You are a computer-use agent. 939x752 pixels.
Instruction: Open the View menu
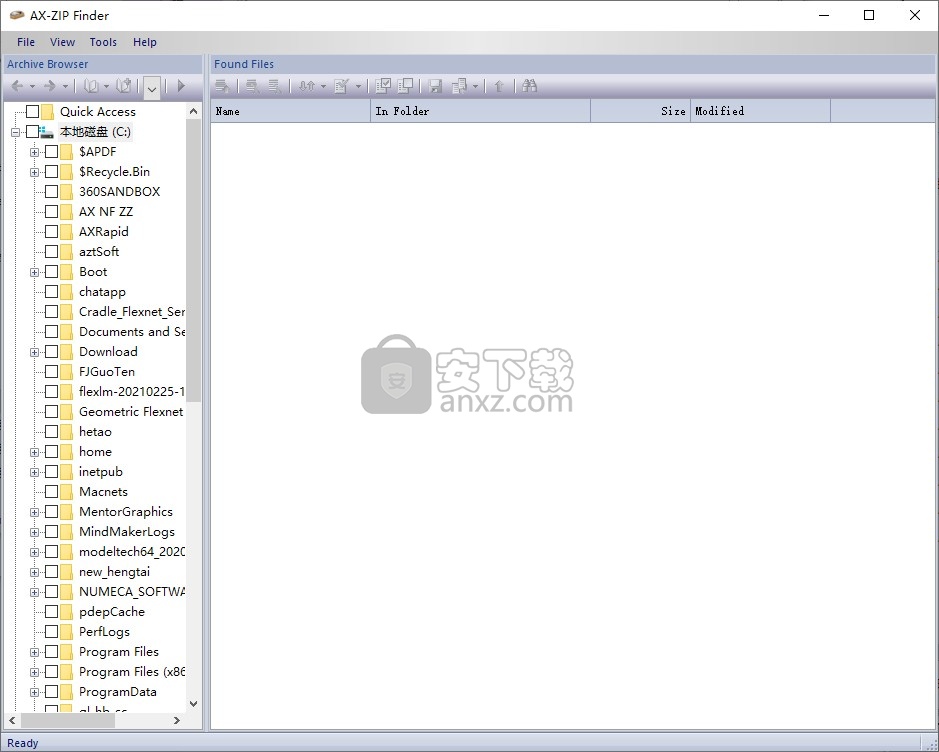click(62, 42)
